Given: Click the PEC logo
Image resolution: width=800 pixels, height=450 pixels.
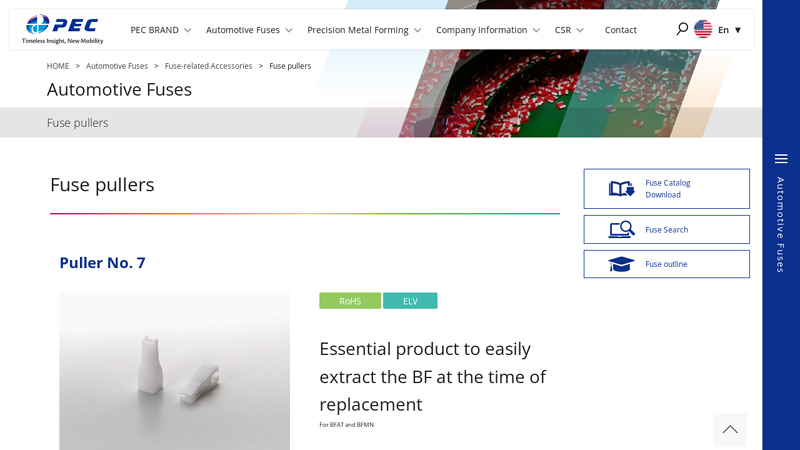Looking at the screenshot, I should click(62, 29).
